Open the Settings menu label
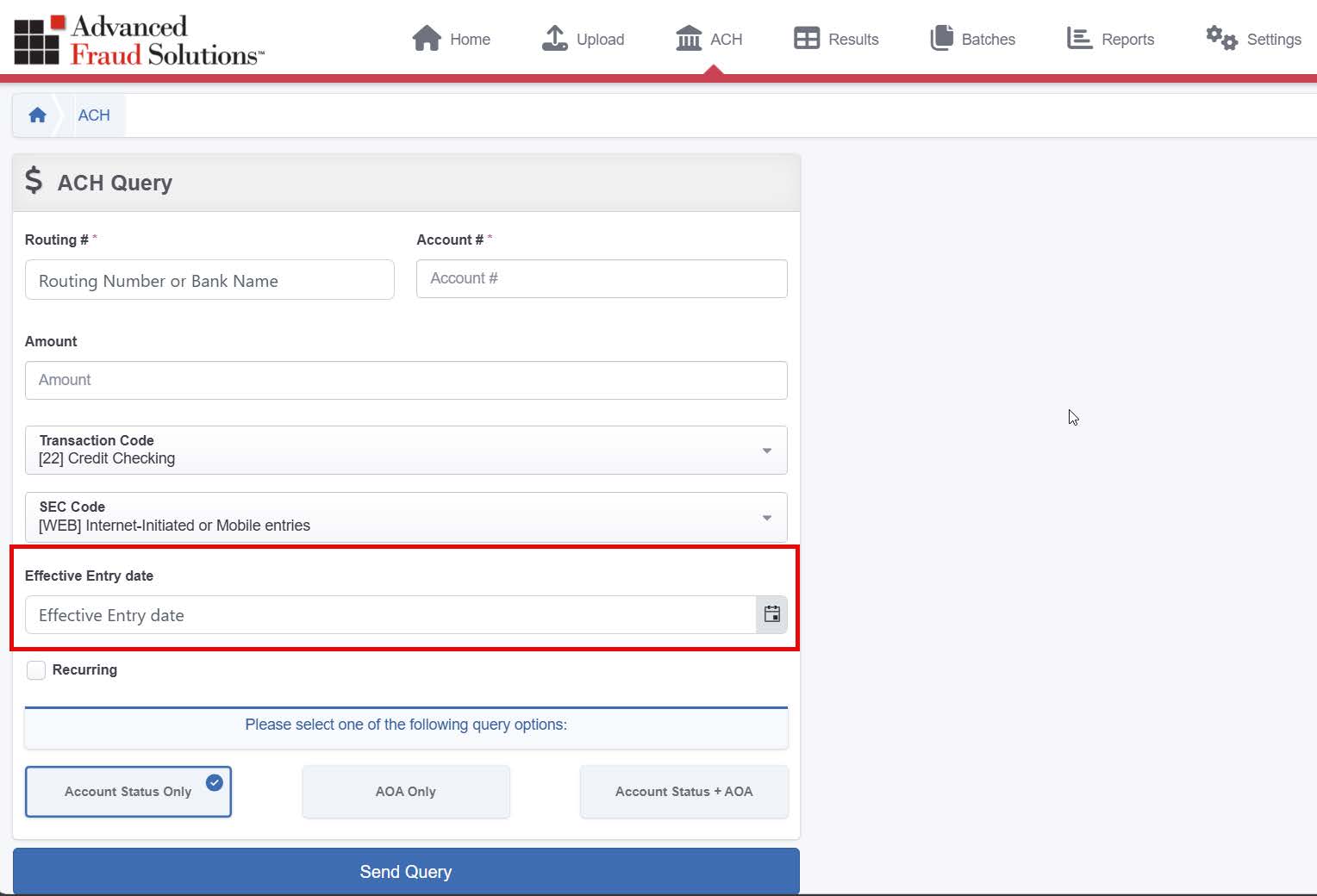The width and height of the screenshot is (1317, 896). click(1274, 40)
